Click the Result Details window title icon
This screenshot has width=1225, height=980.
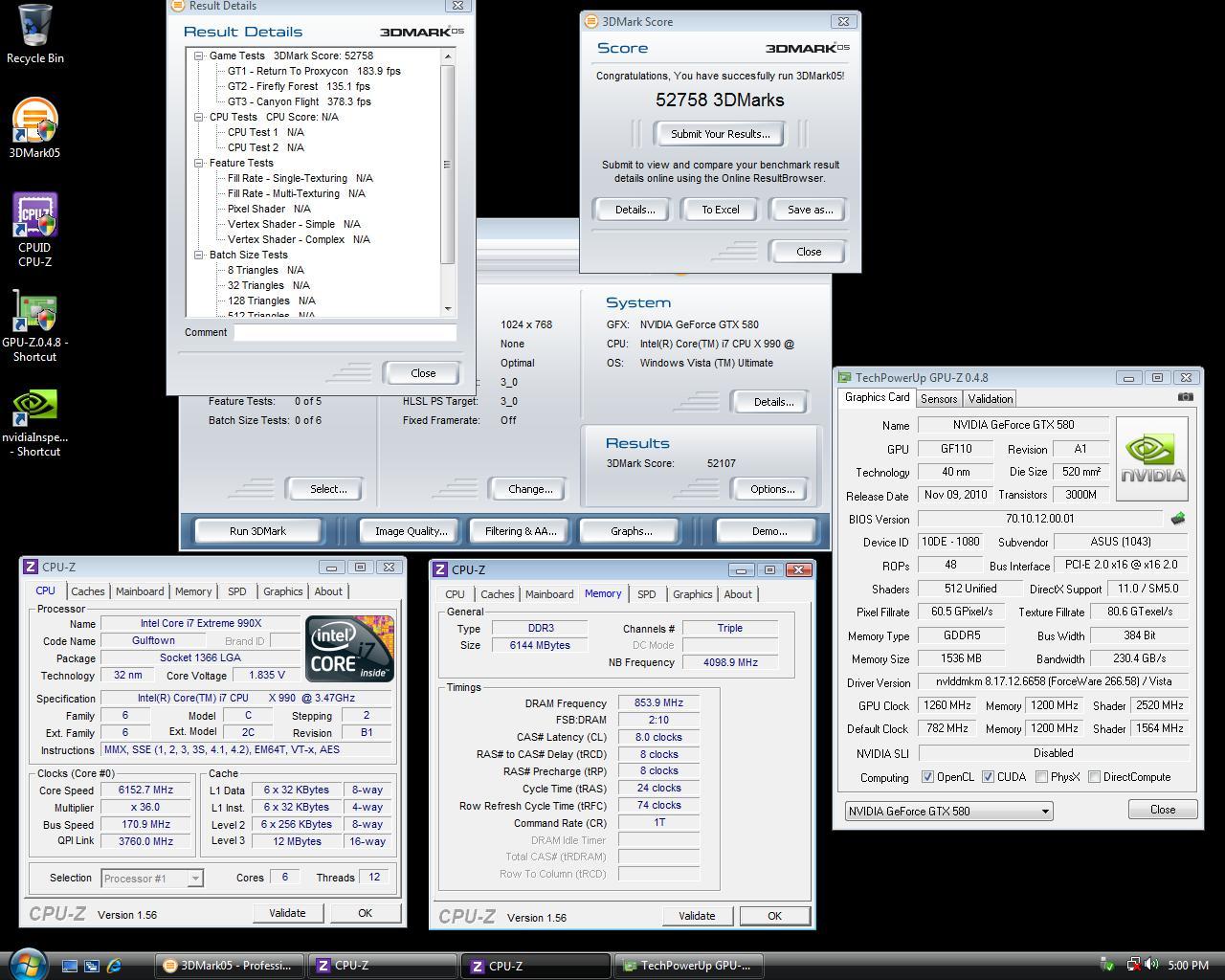177,5
